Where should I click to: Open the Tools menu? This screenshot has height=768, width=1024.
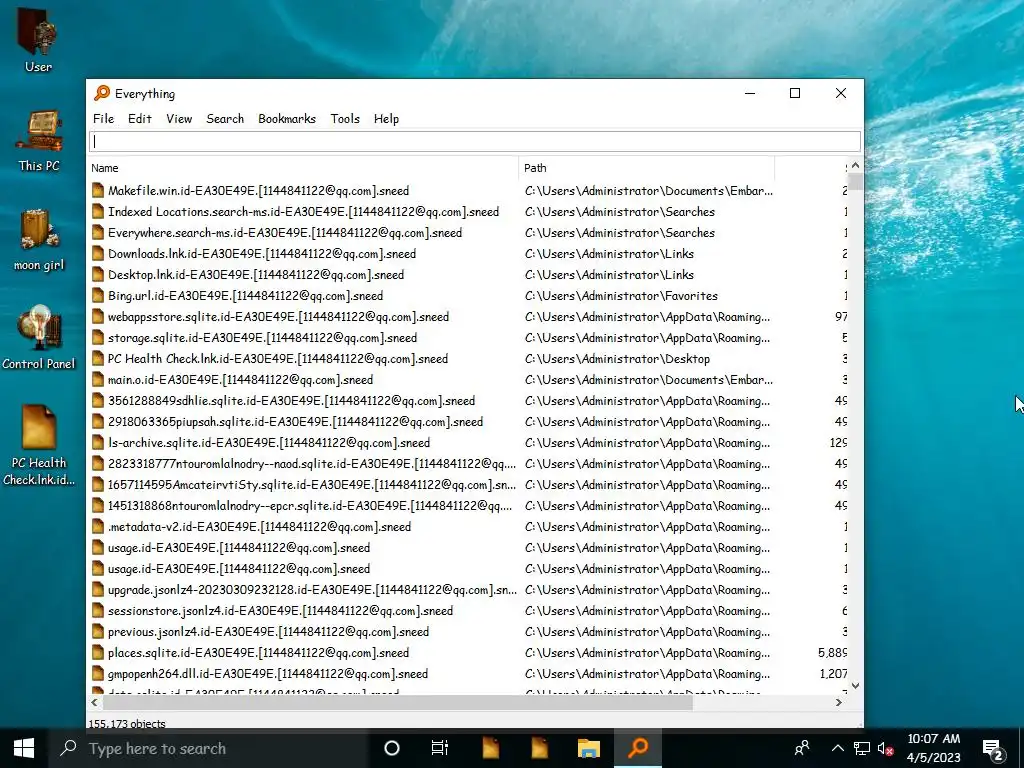point(345,119)
